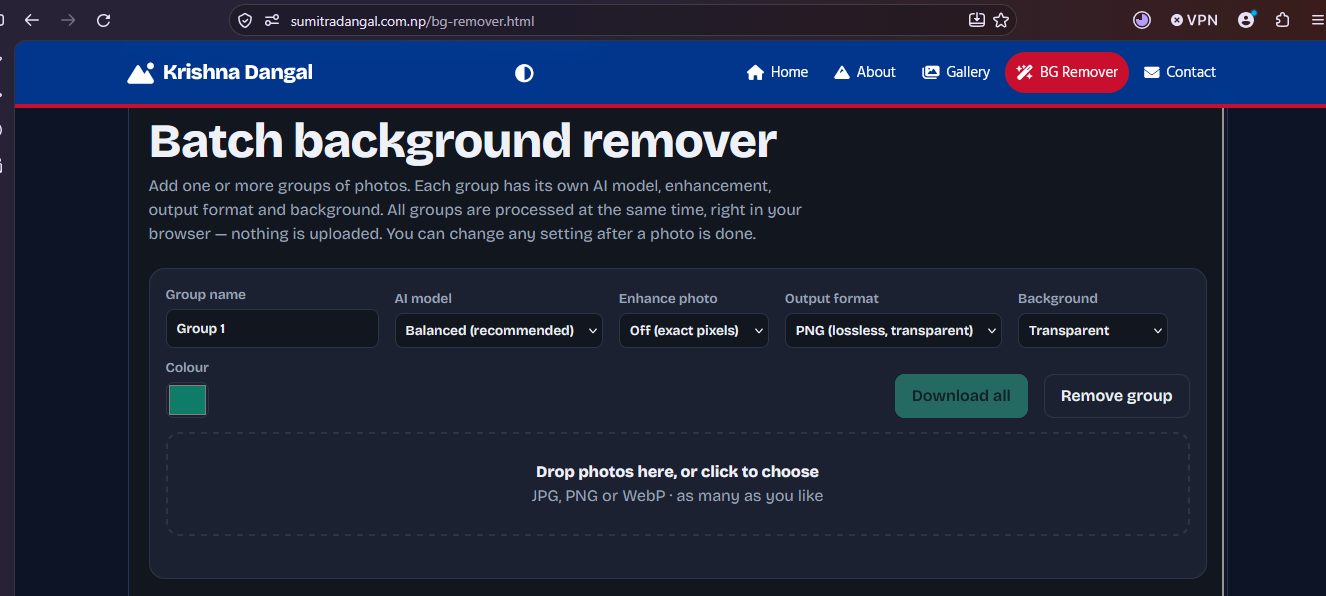The image size is (1326, 596).
Task: Open the extensions puzzle icon
Action: pyautogui.click(x=1283, y=20)
